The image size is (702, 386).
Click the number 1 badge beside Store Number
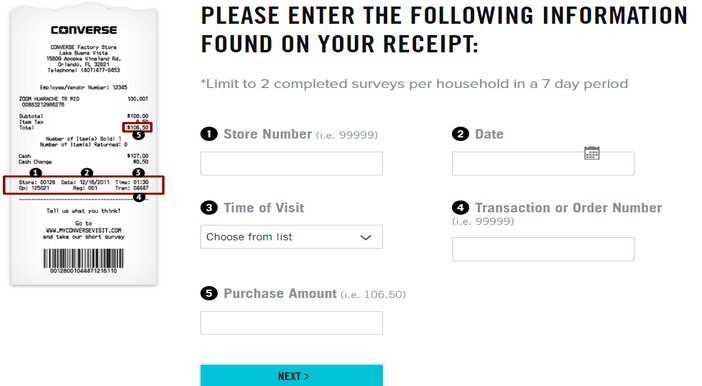click(209, 134)
